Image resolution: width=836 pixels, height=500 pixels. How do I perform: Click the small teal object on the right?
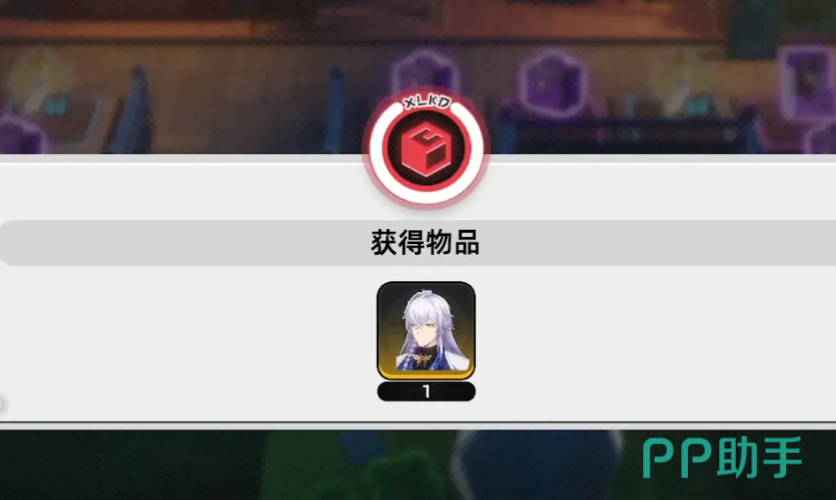click(700, 106)
